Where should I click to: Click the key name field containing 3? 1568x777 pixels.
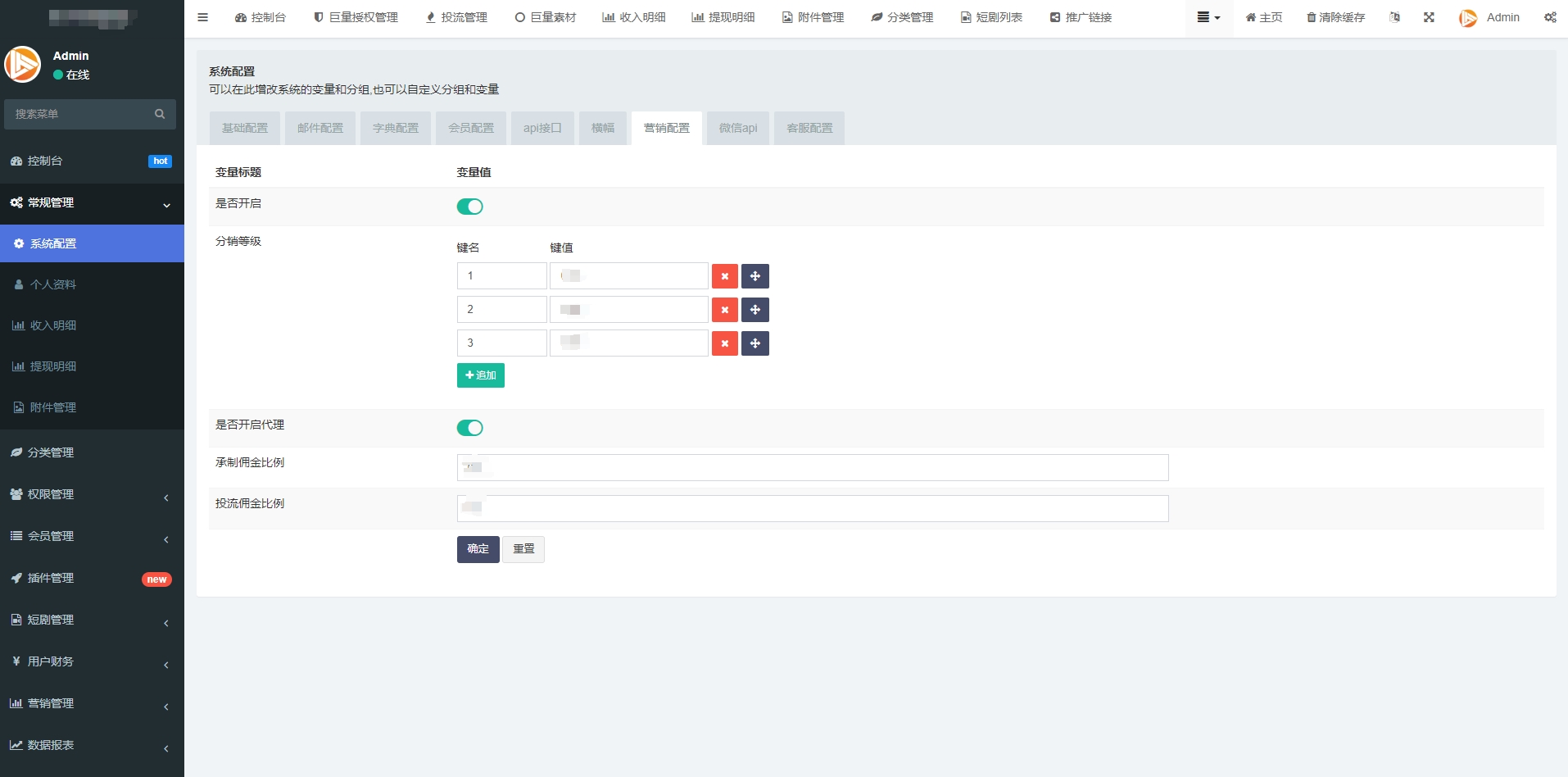pos(502,343)
